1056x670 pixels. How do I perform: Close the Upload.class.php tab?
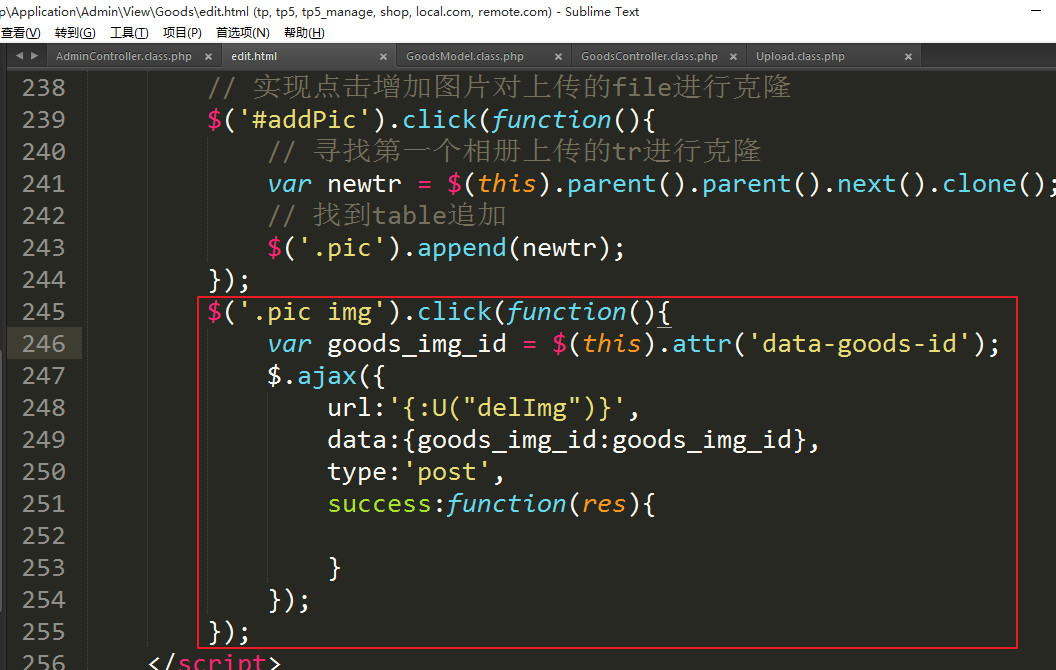908,57
